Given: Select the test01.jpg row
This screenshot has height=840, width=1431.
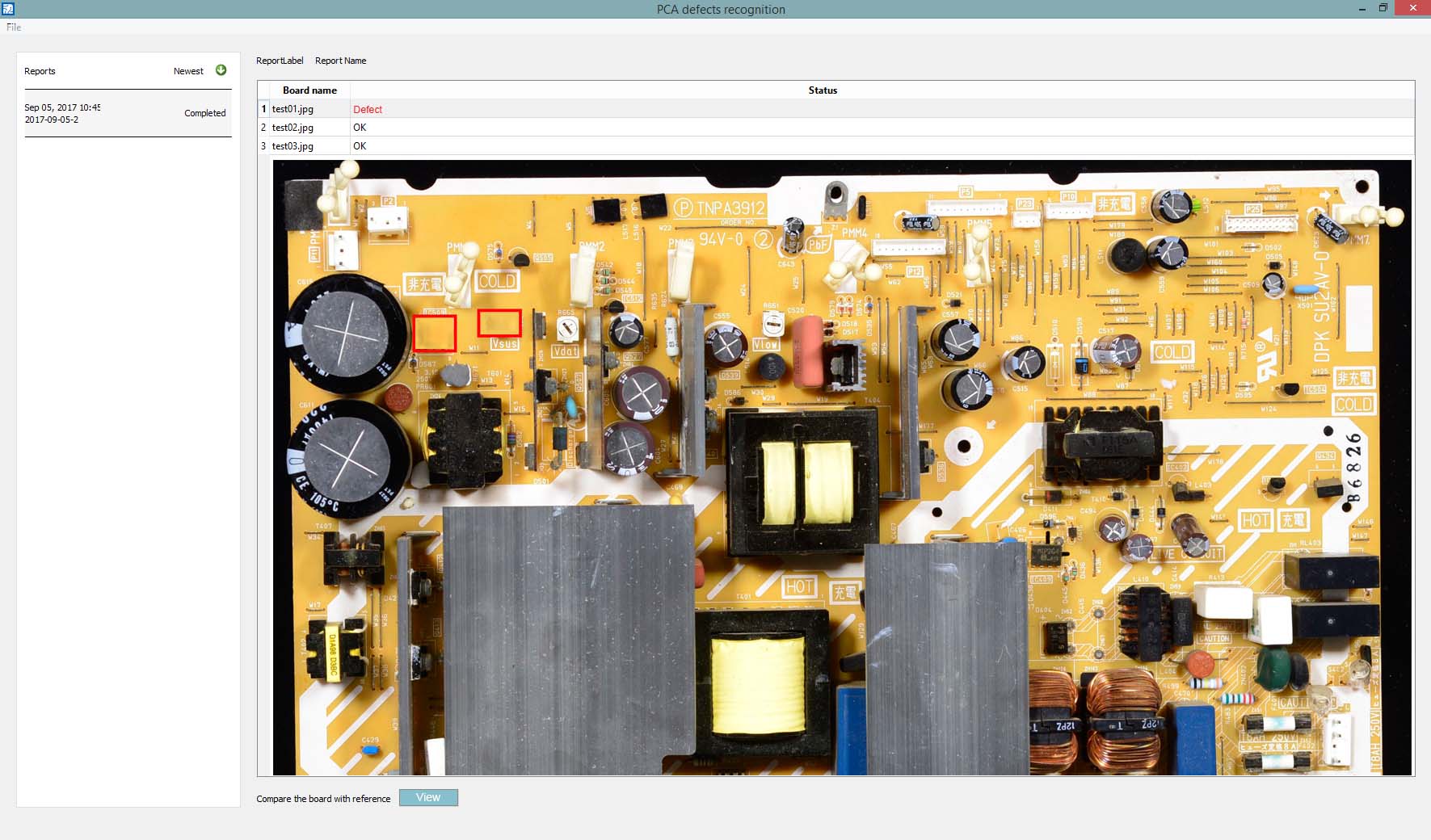Looking at the screenshot, I should coord(292,109).
